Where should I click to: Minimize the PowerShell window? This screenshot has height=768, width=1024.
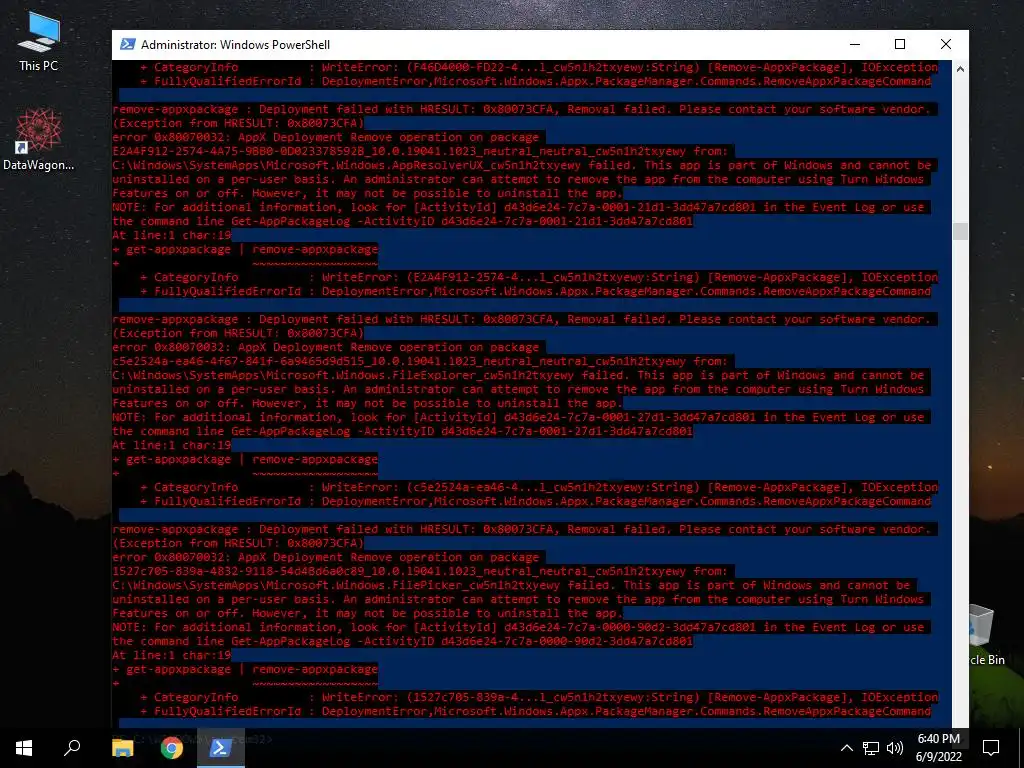point(855,44)
